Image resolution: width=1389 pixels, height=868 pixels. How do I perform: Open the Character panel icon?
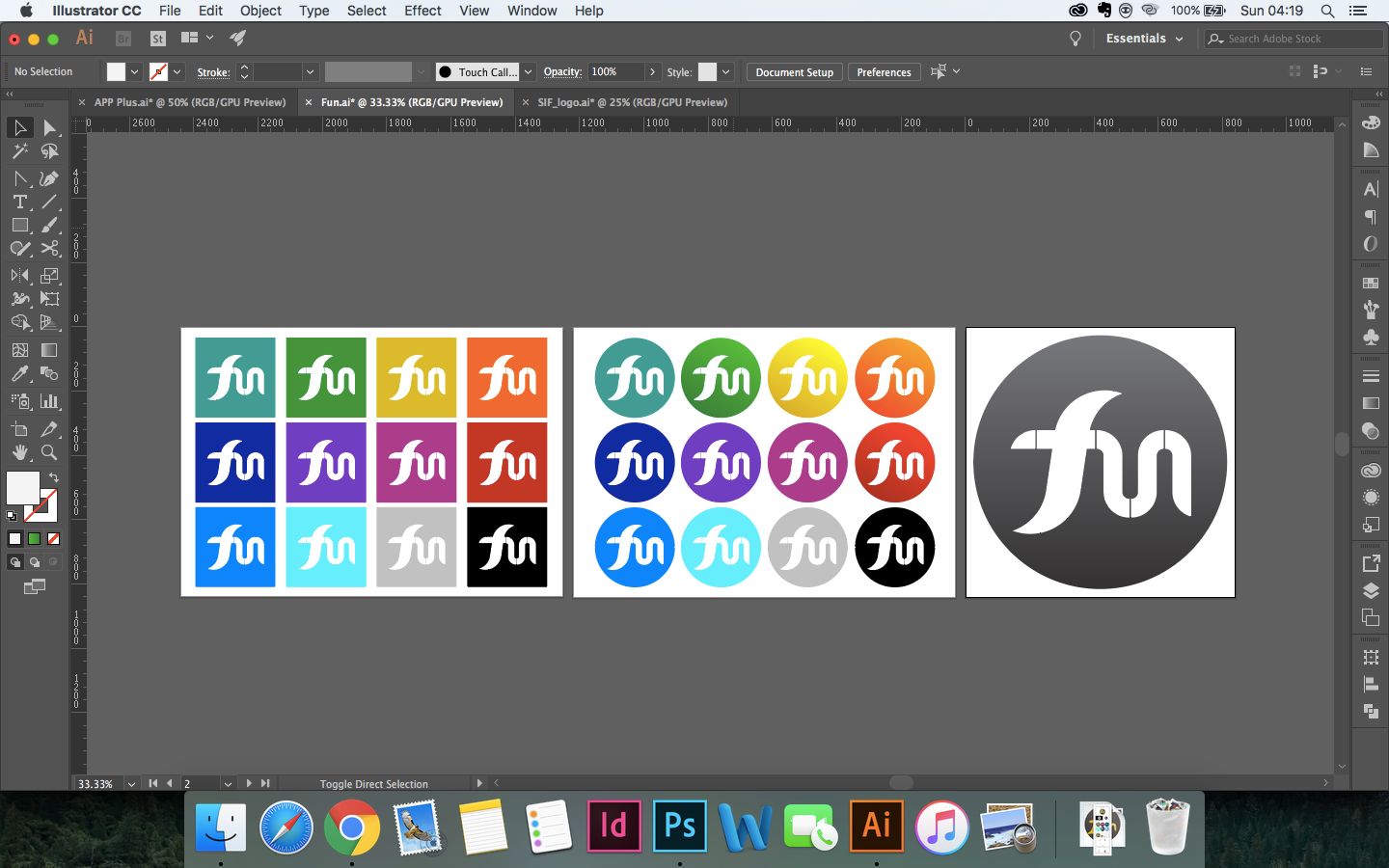click(1371, 189)
